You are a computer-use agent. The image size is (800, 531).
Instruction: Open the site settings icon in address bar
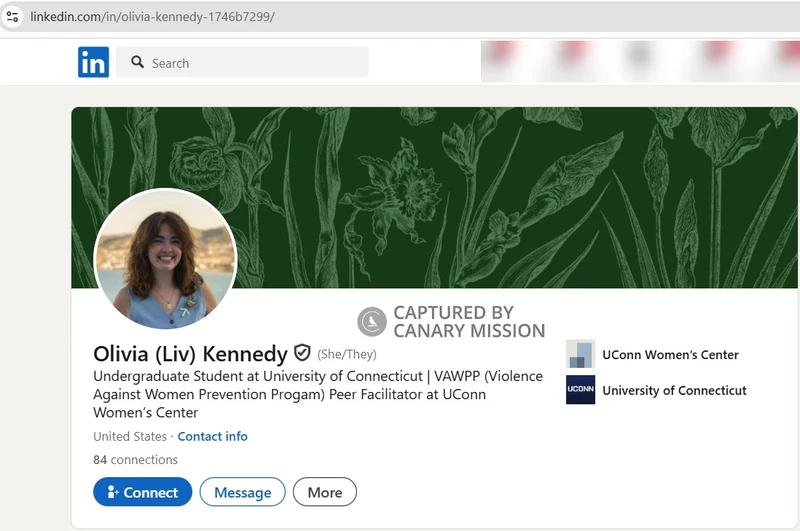tap(12, 17)
